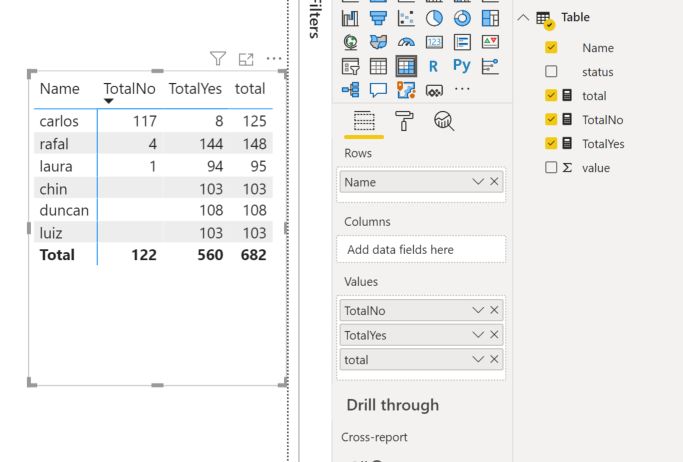683x462 pixels.
Task: Click the filter icon above the matrix
Action: click(218, 58)
